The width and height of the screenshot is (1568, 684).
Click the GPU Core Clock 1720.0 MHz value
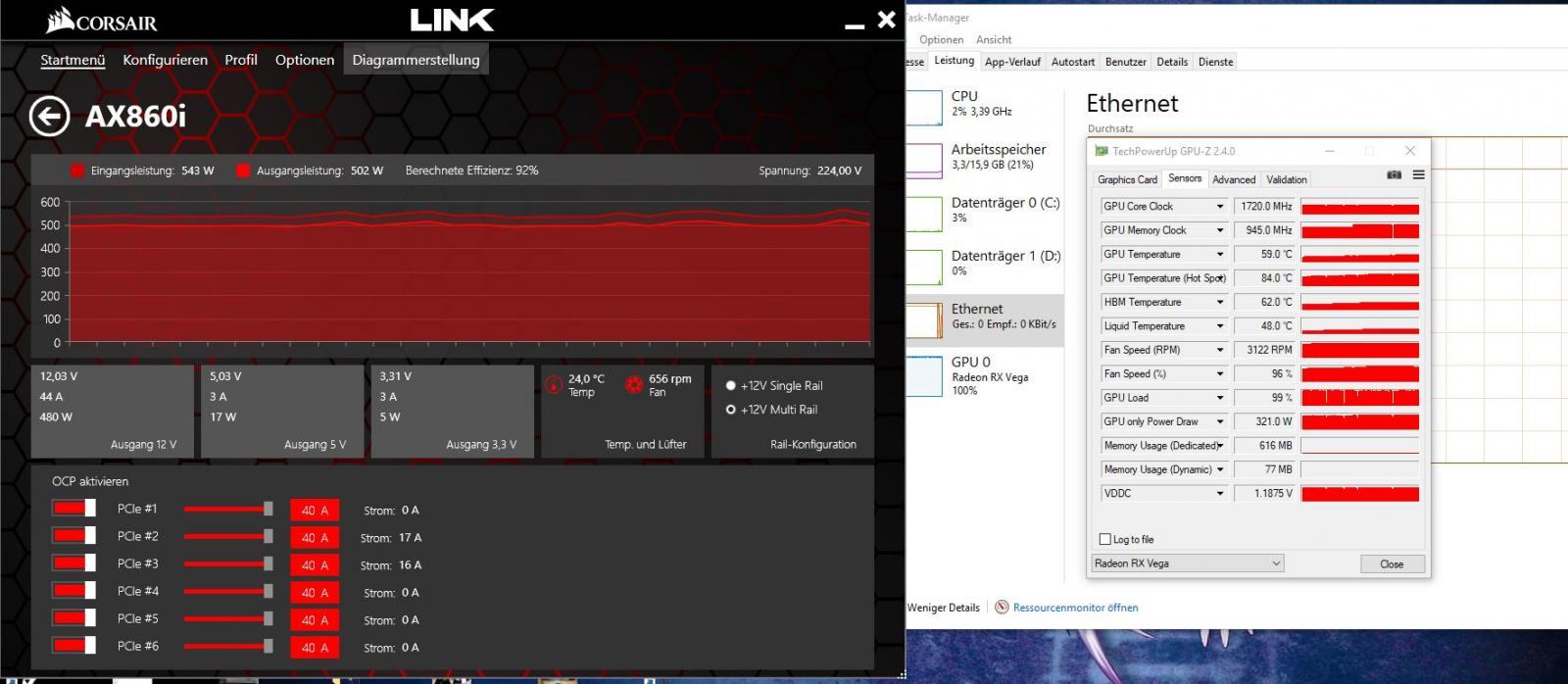(x=1265, y=206)
